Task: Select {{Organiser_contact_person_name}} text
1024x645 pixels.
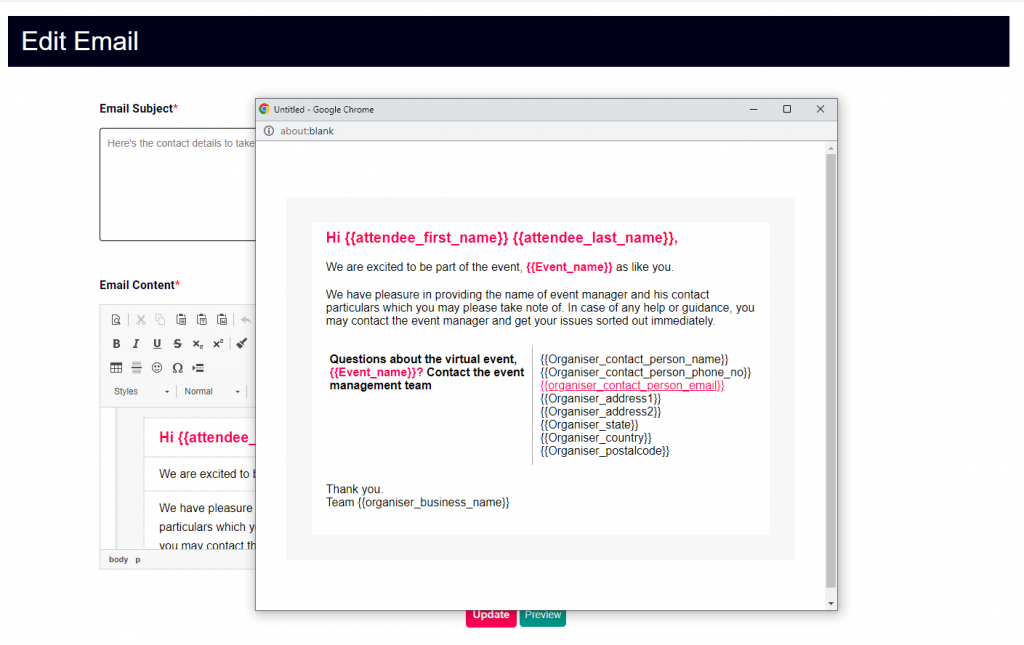Action: 634,359
